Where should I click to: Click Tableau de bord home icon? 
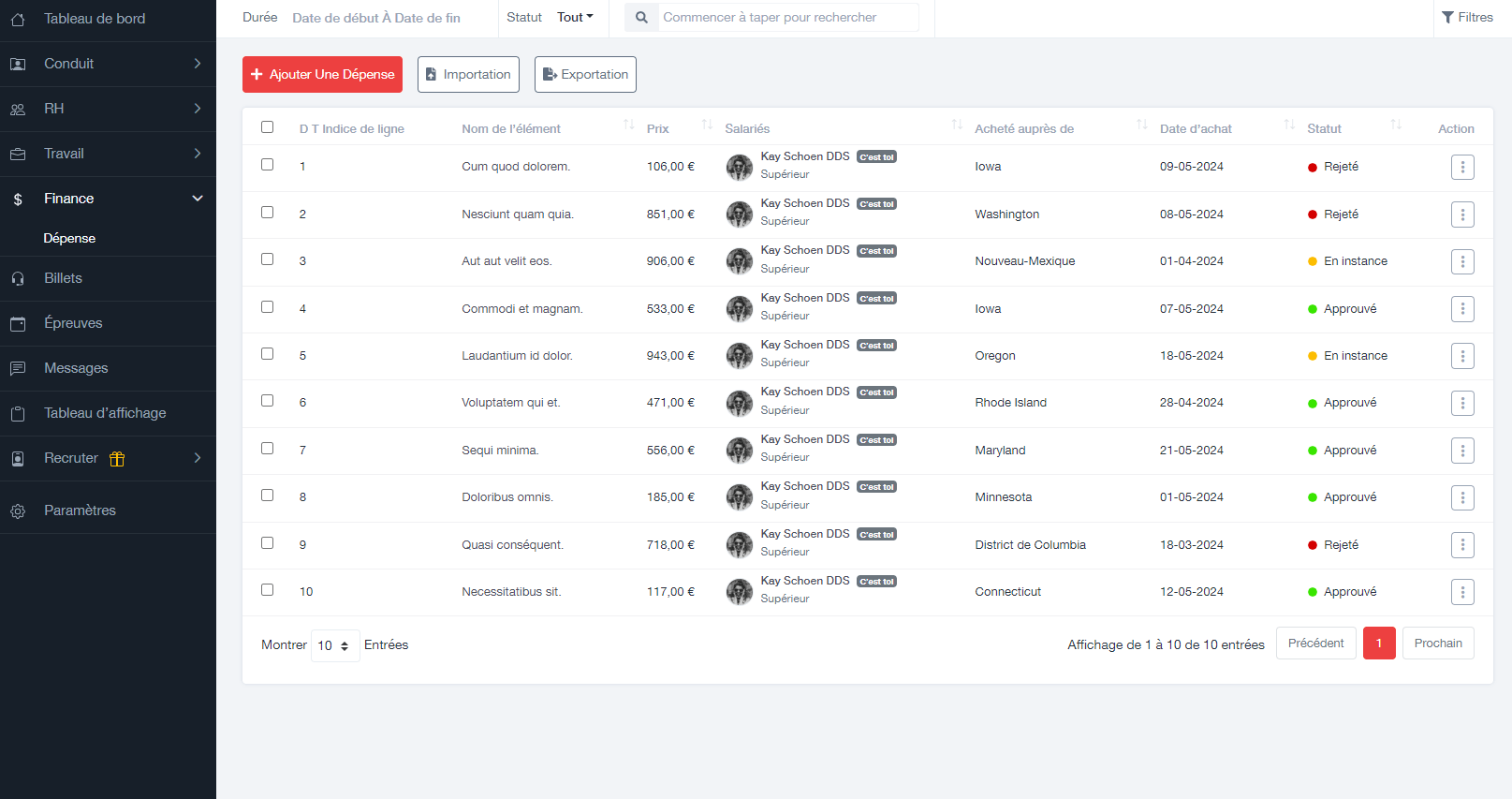pyautogui.click(x=18, y=20)
